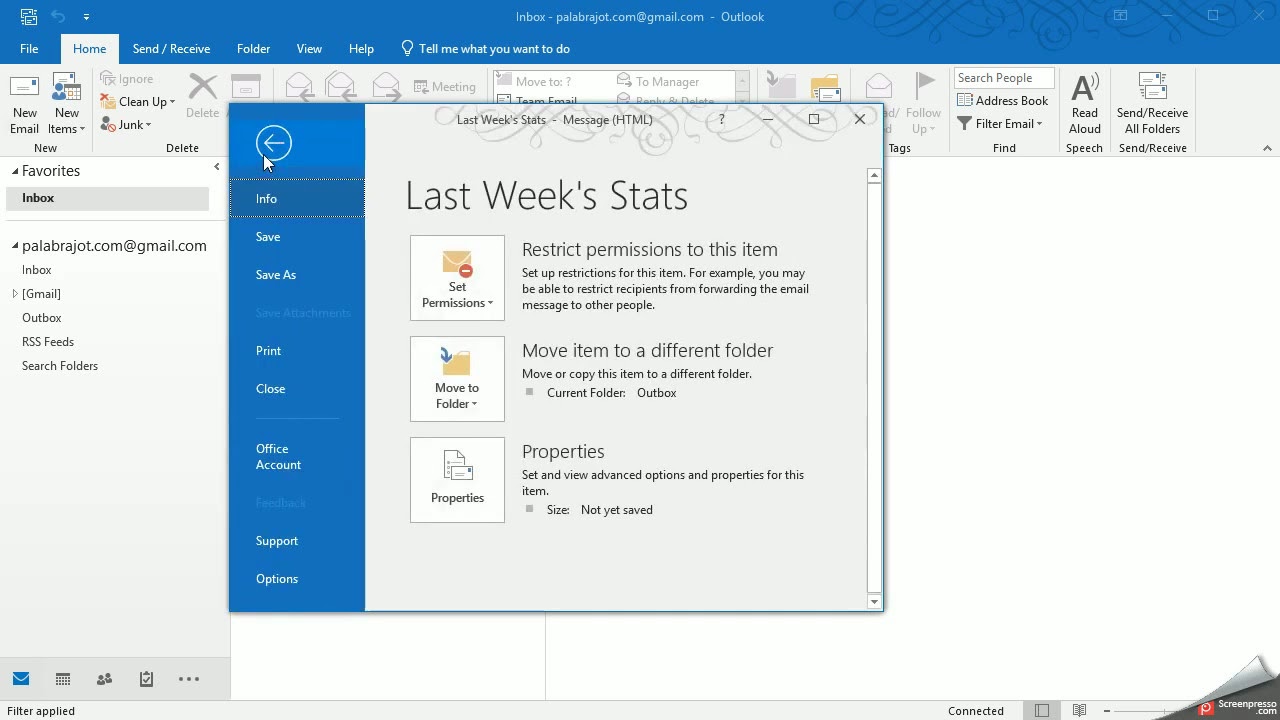
Task: Switch to the Help ribbon tab
Action: tap(361, 48)
